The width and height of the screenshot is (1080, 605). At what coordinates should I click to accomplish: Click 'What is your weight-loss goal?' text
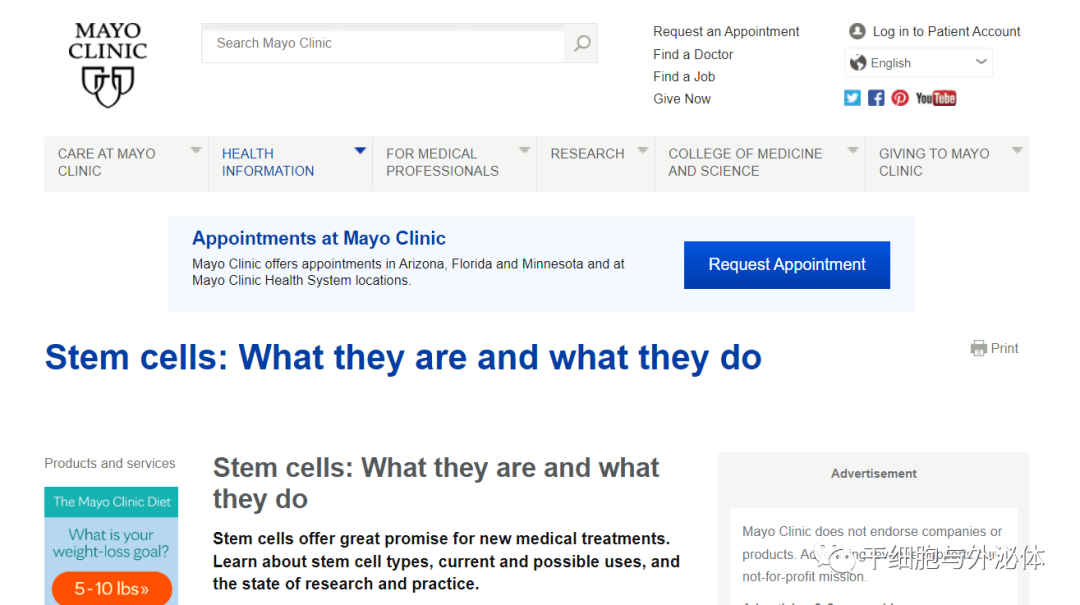tap(111, 543)
